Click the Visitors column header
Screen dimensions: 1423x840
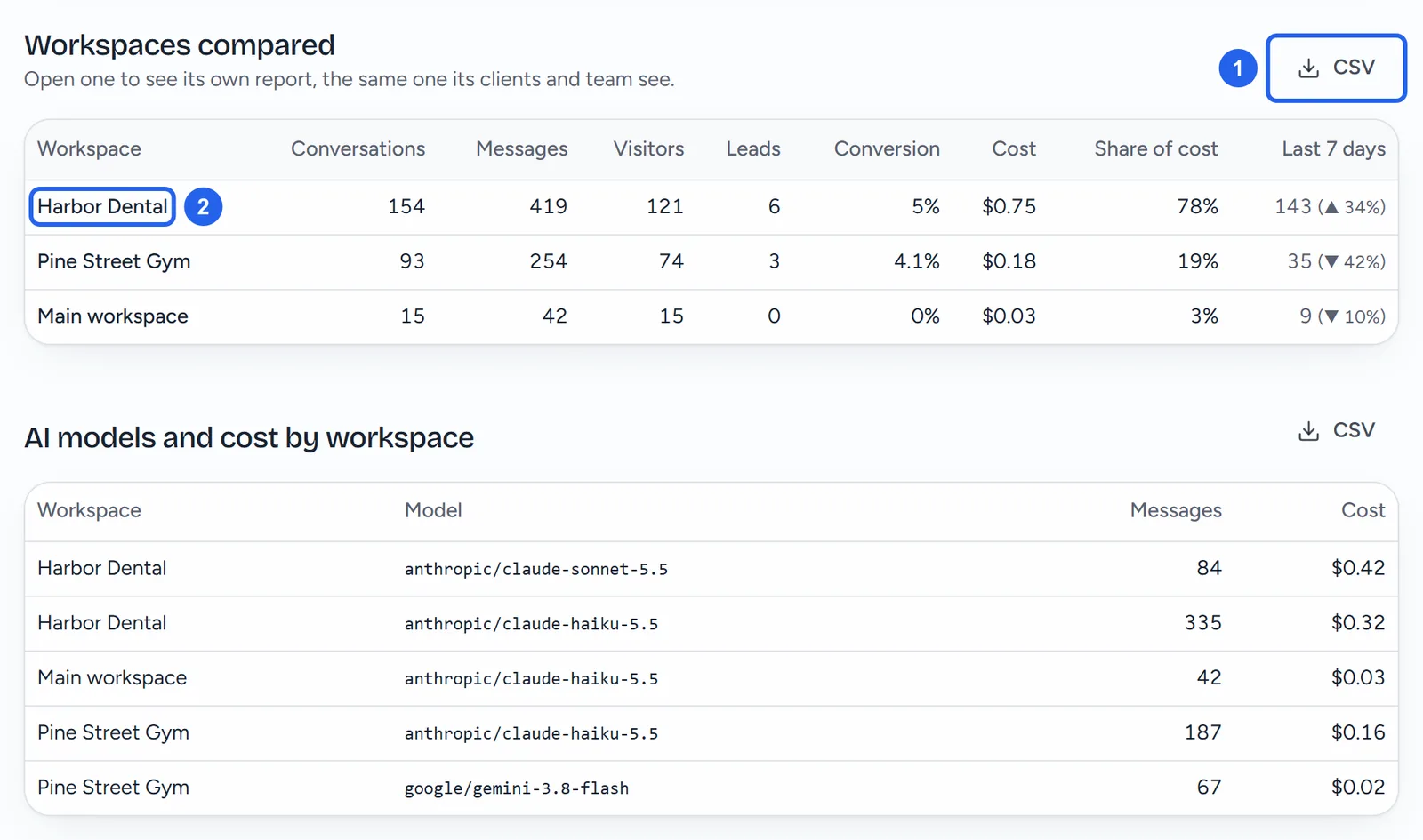click(x=648, y=148)
